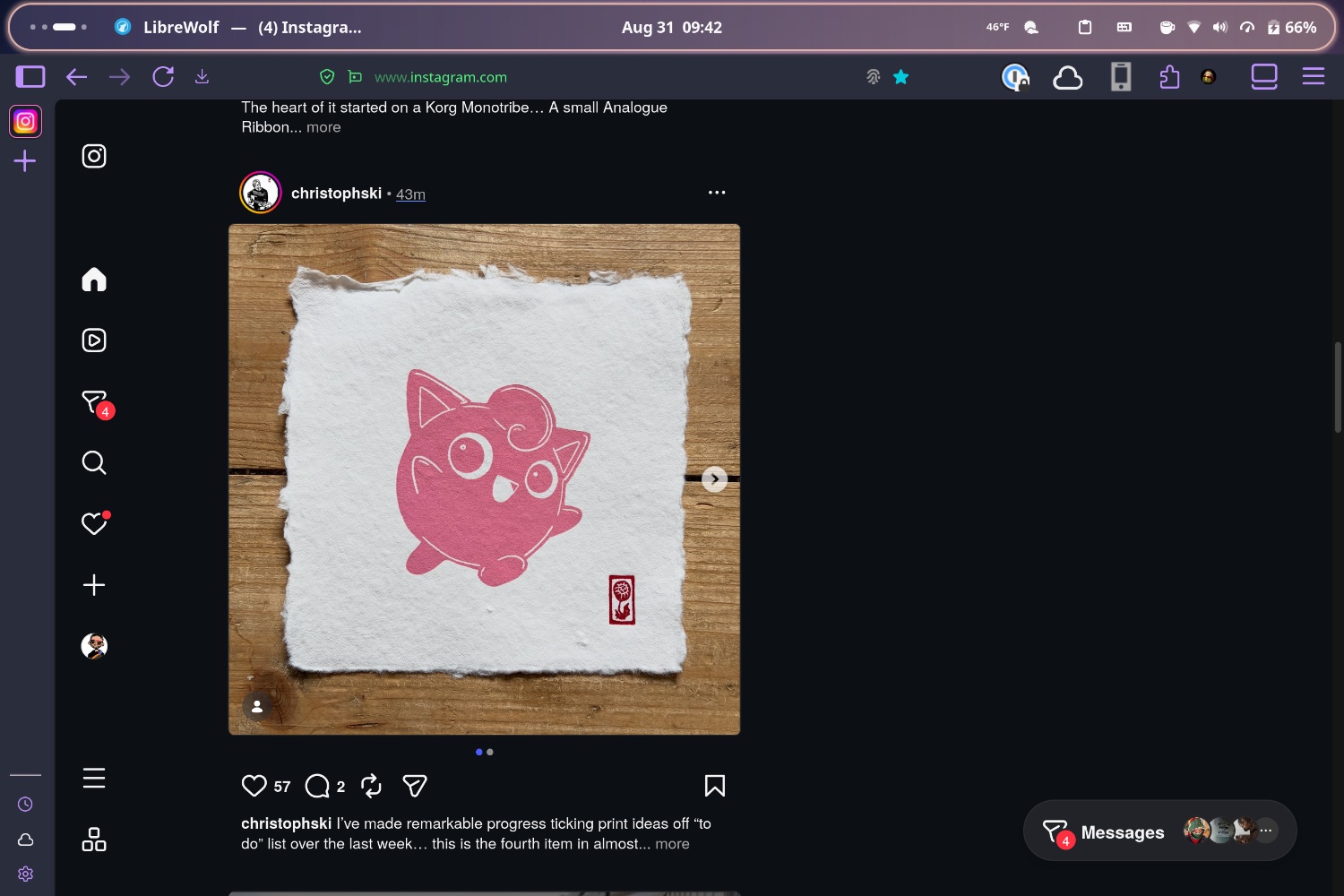The width and height of the screenshot is (1344, 896).
Task: Open direct messages icon in sidebar
Action: [96, 403]
